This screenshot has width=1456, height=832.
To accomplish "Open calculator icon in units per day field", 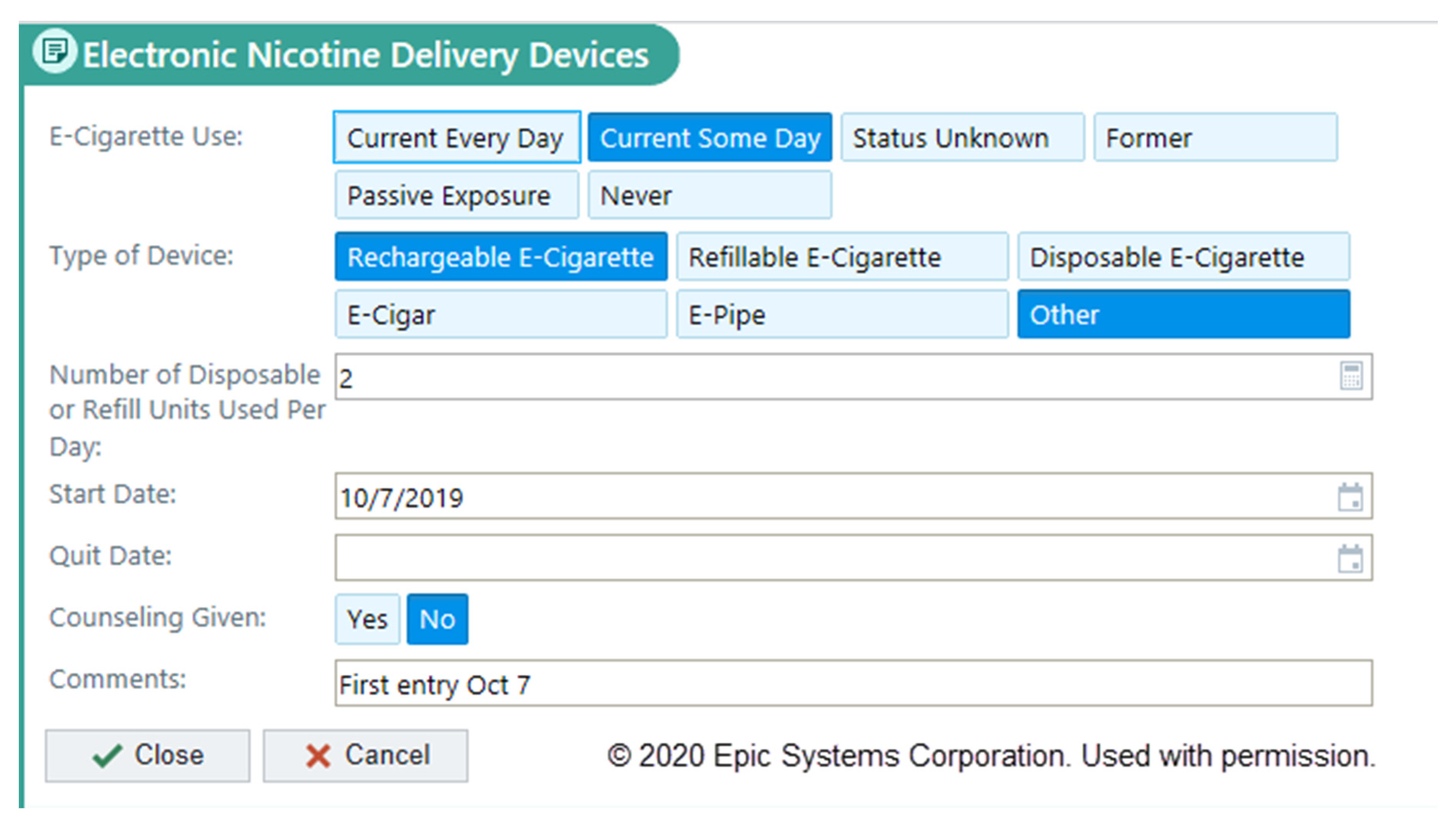I will coord(1351,376).
